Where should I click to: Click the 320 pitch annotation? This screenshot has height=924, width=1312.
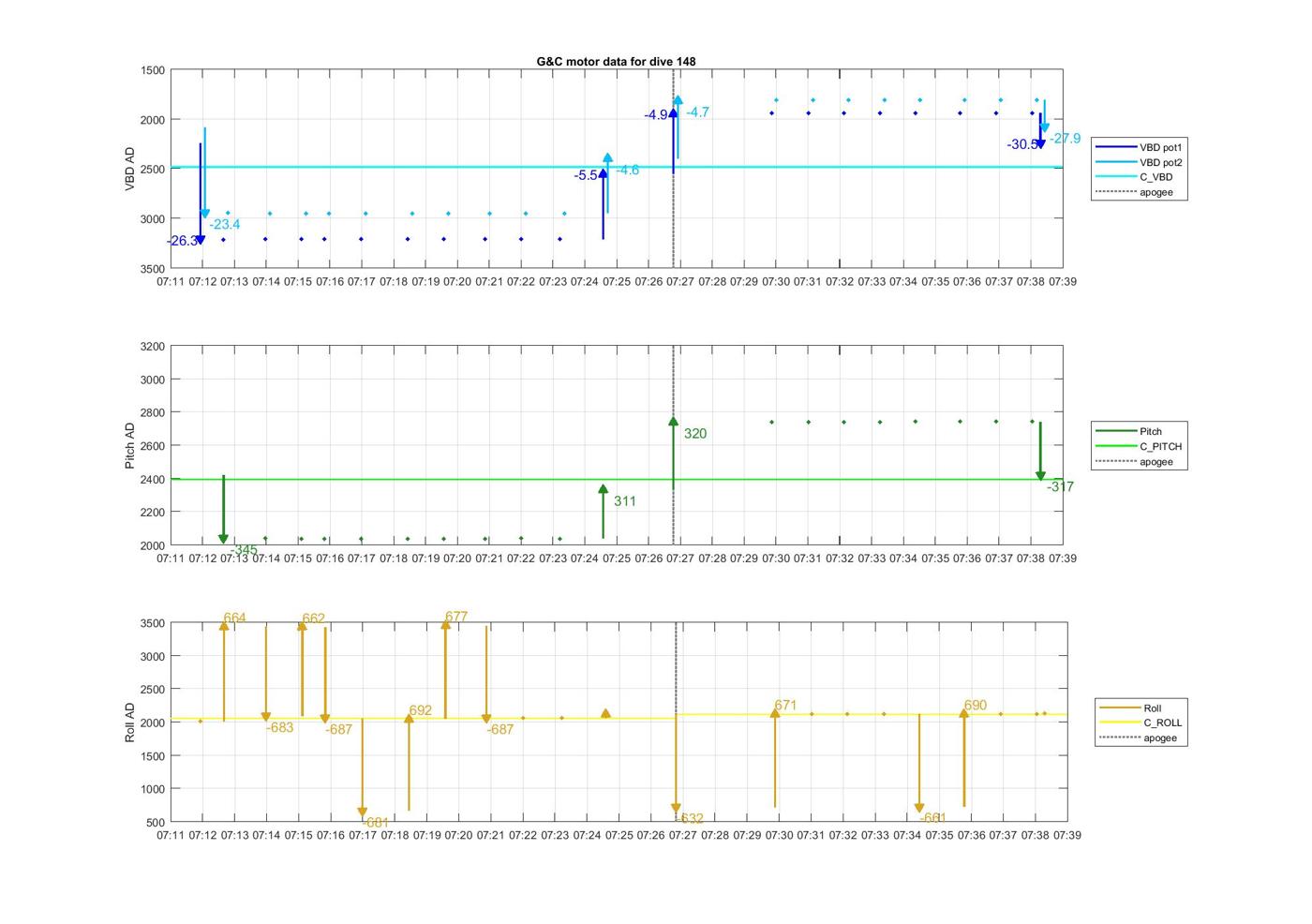click(x=695, y=433)
